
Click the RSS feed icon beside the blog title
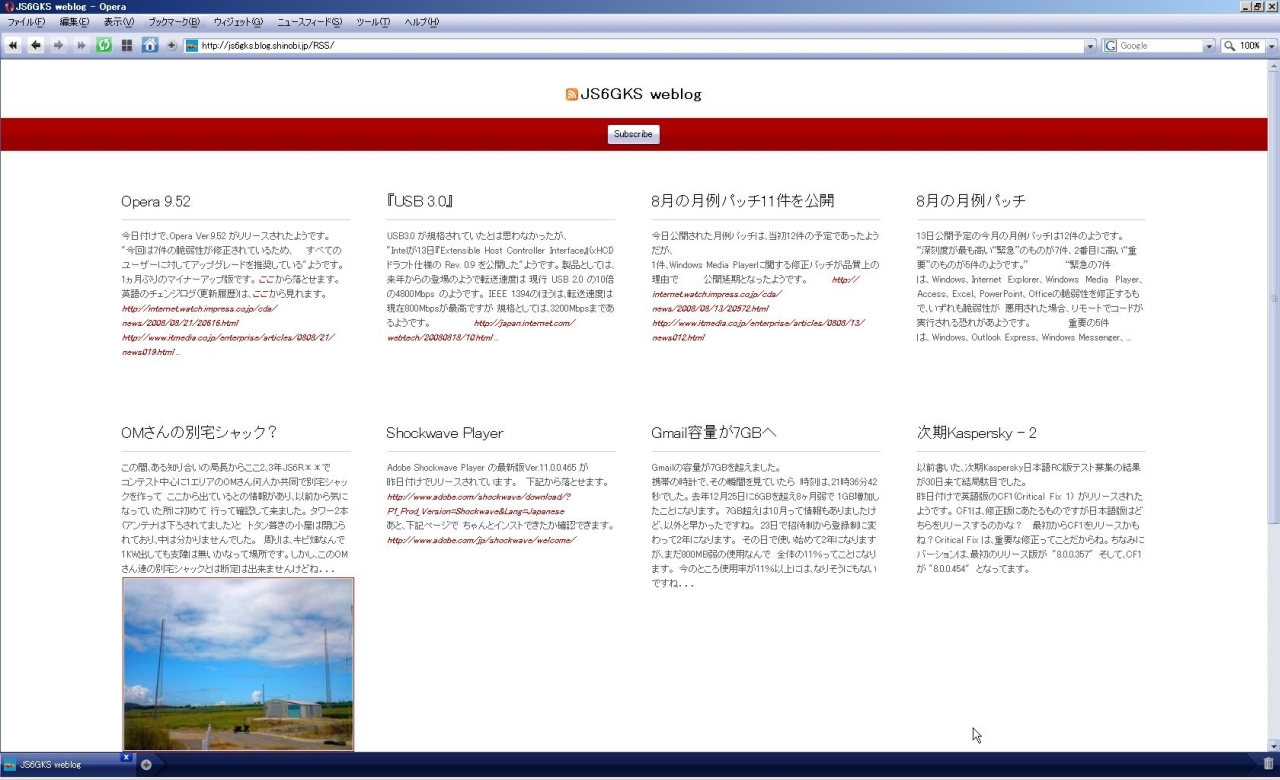click(x=571, y=94)
